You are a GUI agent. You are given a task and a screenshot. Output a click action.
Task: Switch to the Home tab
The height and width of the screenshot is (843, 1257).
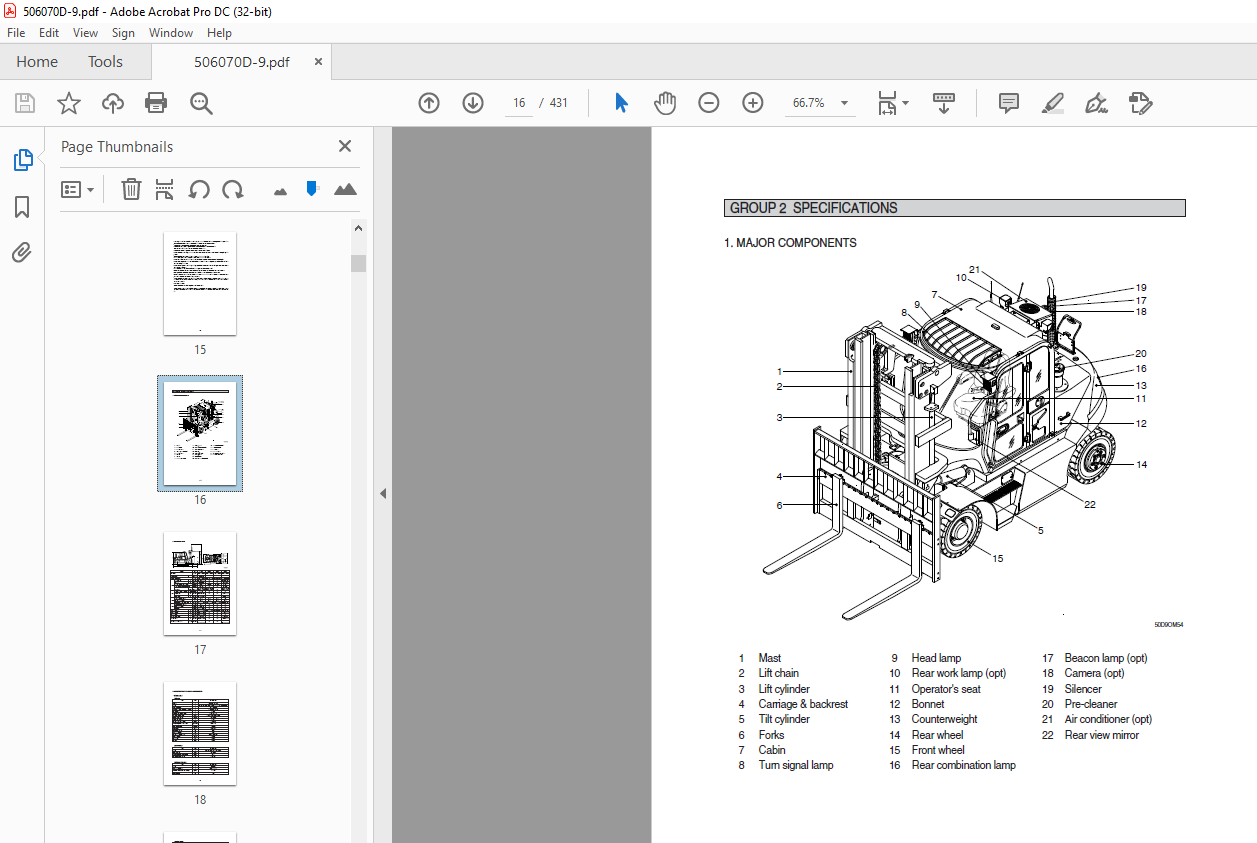click(x=37, y=62)
